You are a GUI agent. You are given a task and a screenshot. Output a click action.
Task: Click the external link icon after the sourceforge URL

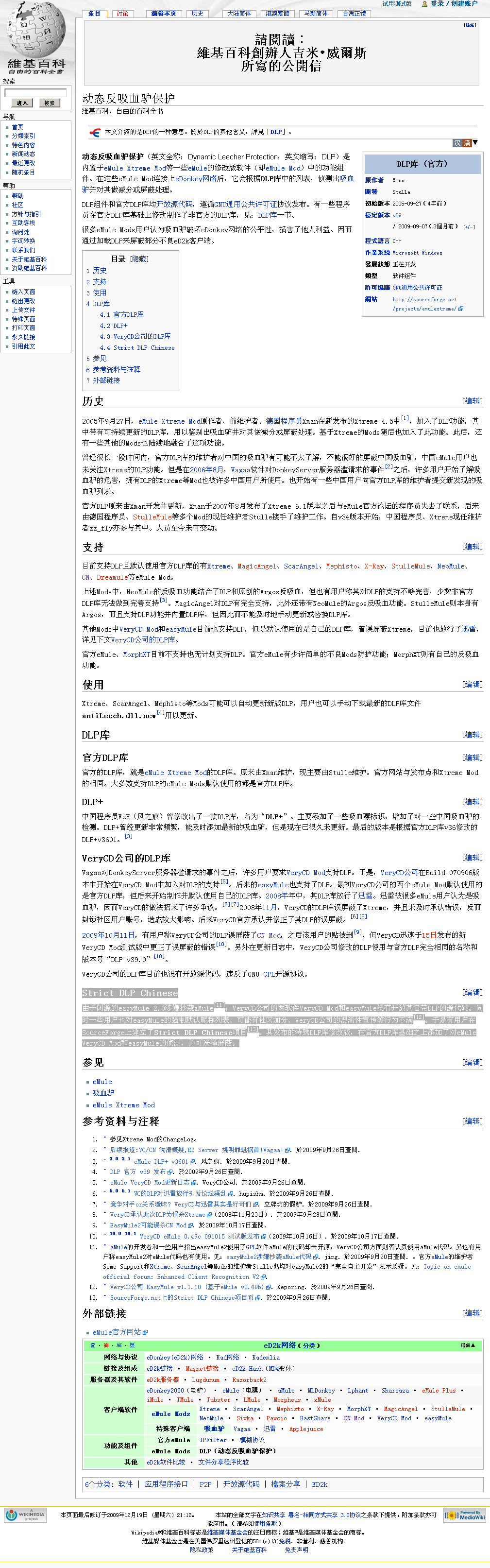point(461,309)
